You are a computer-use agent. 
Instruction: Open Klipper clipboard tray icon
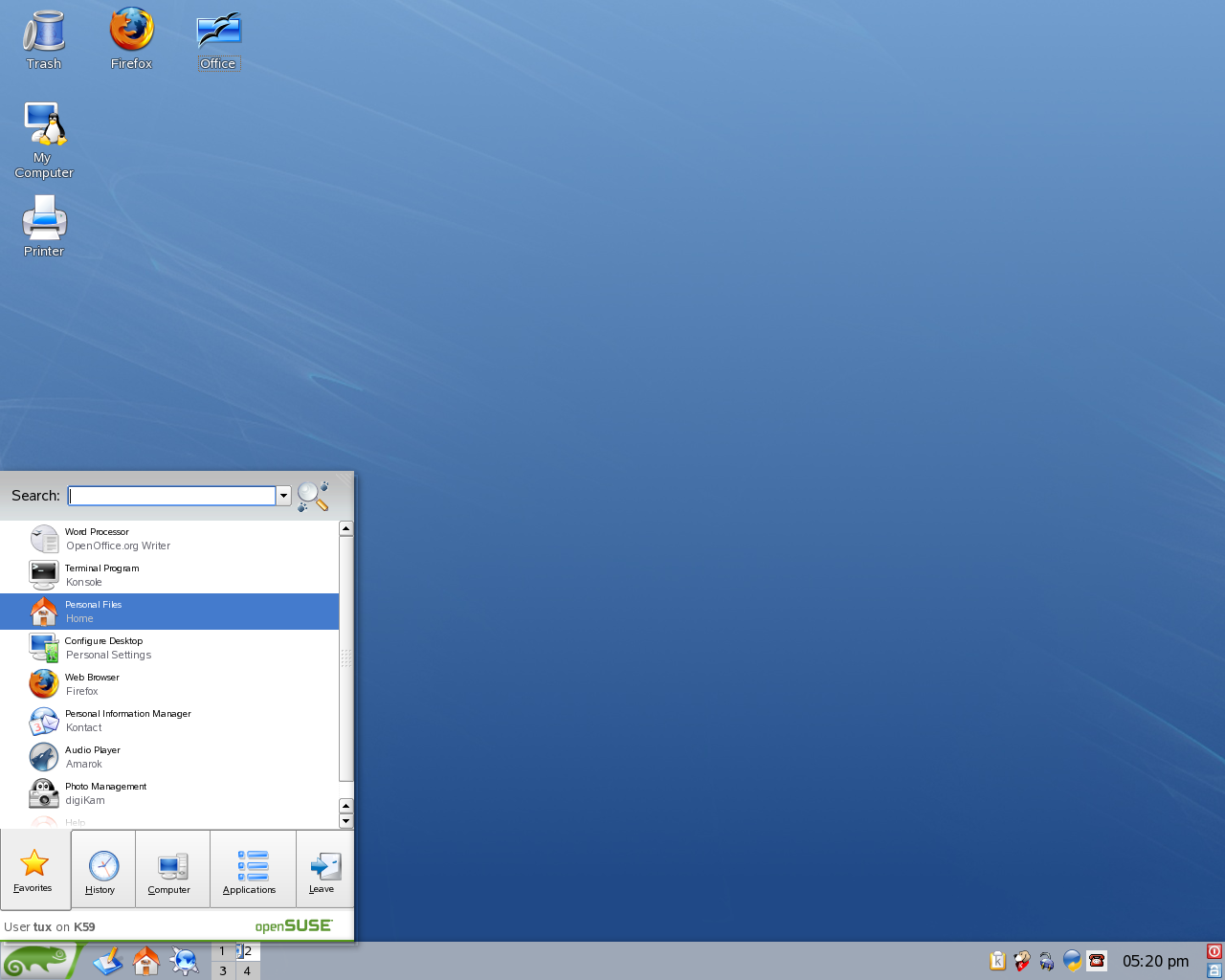point(997,961)
